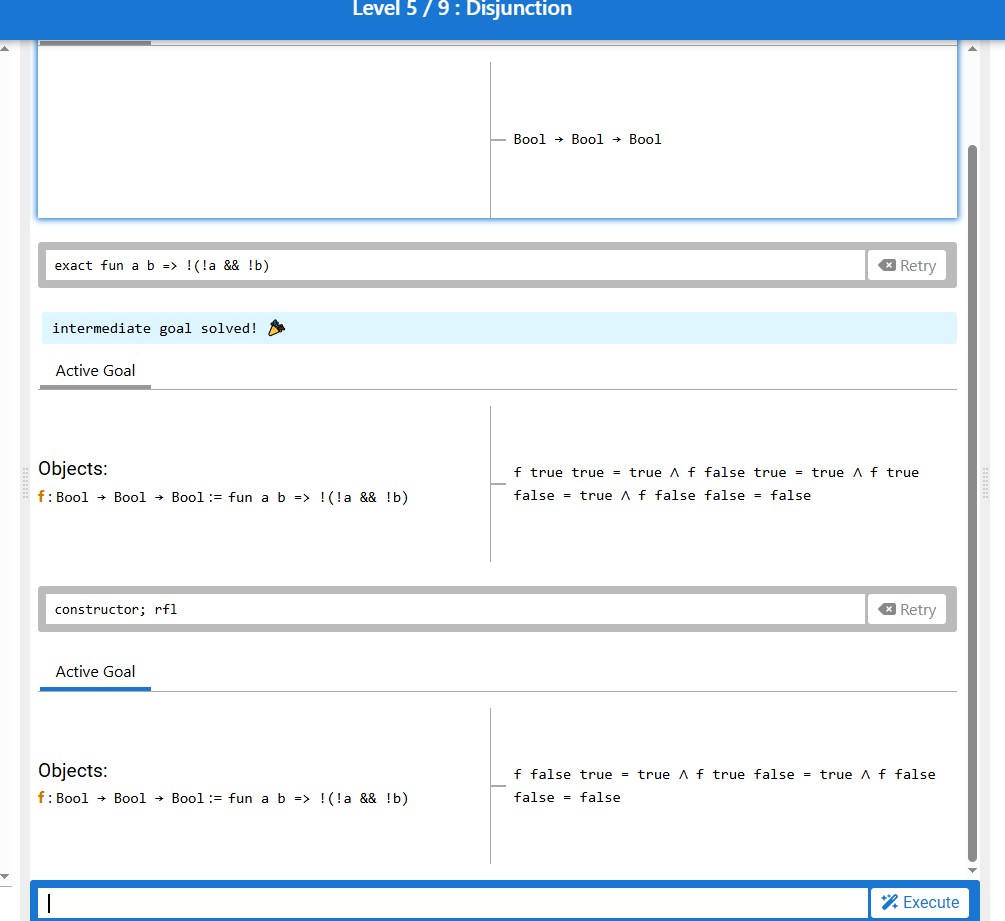Retry the 'constructor; rfl' step
The width and height of the screenshot is (1005, 921).
pos(907,610)
